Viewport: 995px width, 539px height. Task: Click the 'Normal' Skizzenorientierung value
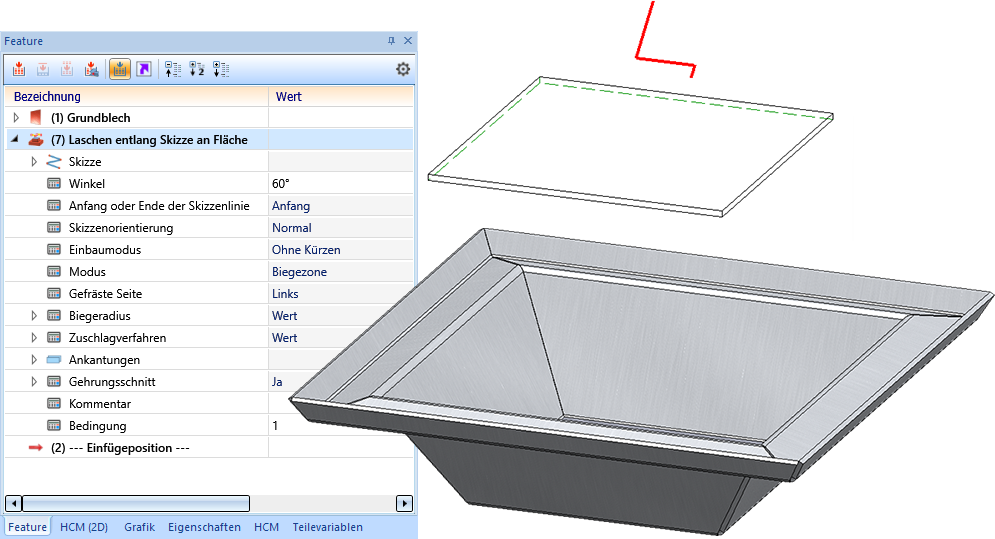[292, 227]
